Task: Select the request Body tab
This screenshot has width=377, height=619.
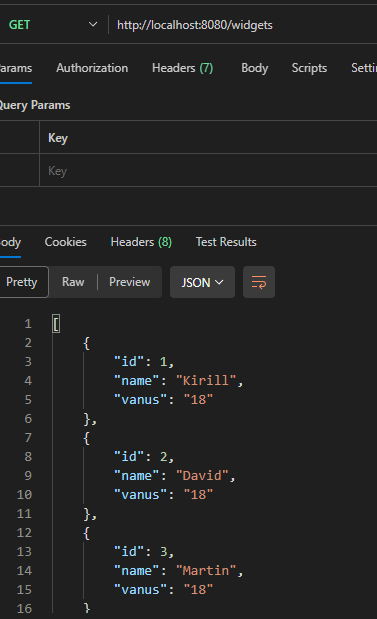Action: pyautogui.click(x=255, y=68)
